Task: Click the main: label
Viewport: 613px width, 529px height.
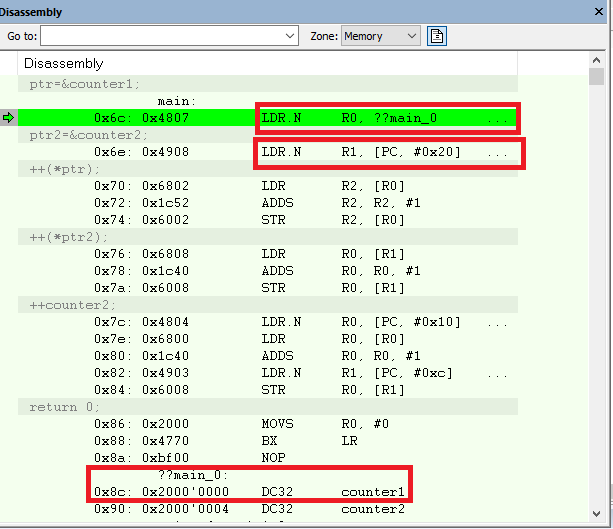Action: pyautogui.click(x=176, y=101)
